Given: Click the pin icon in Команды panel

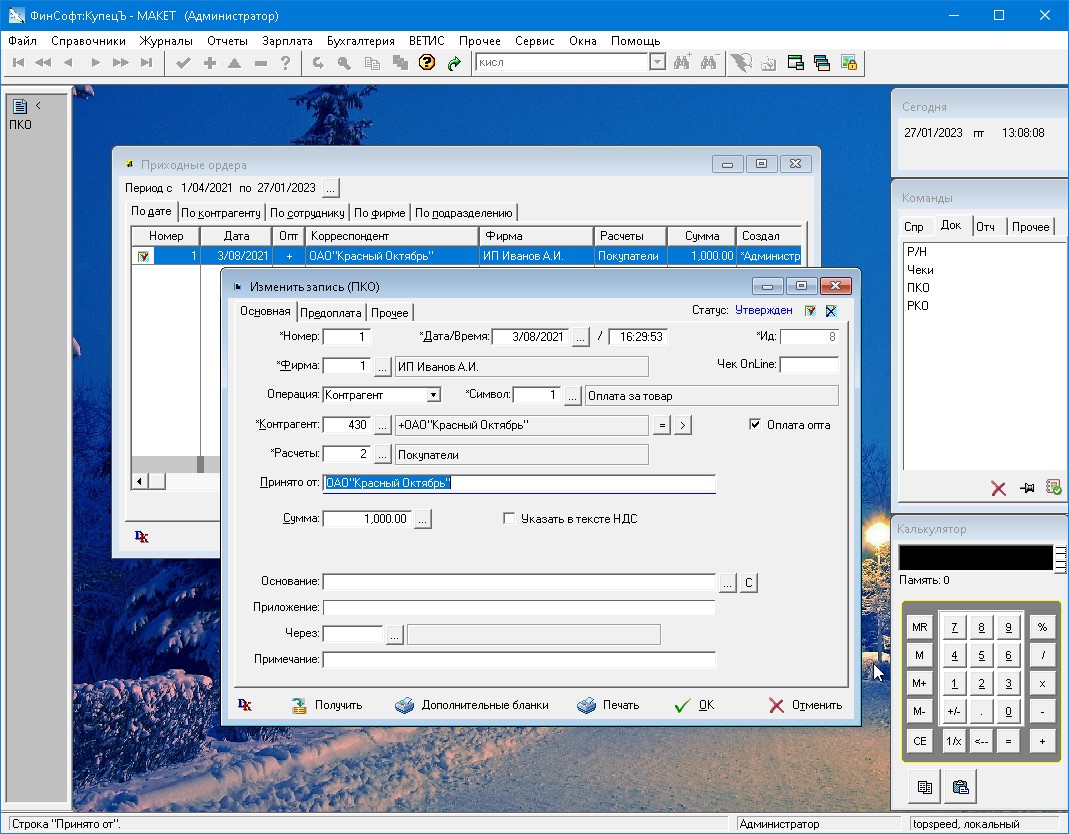Looking at the screenshot, I should click(x=1026, y=488).
